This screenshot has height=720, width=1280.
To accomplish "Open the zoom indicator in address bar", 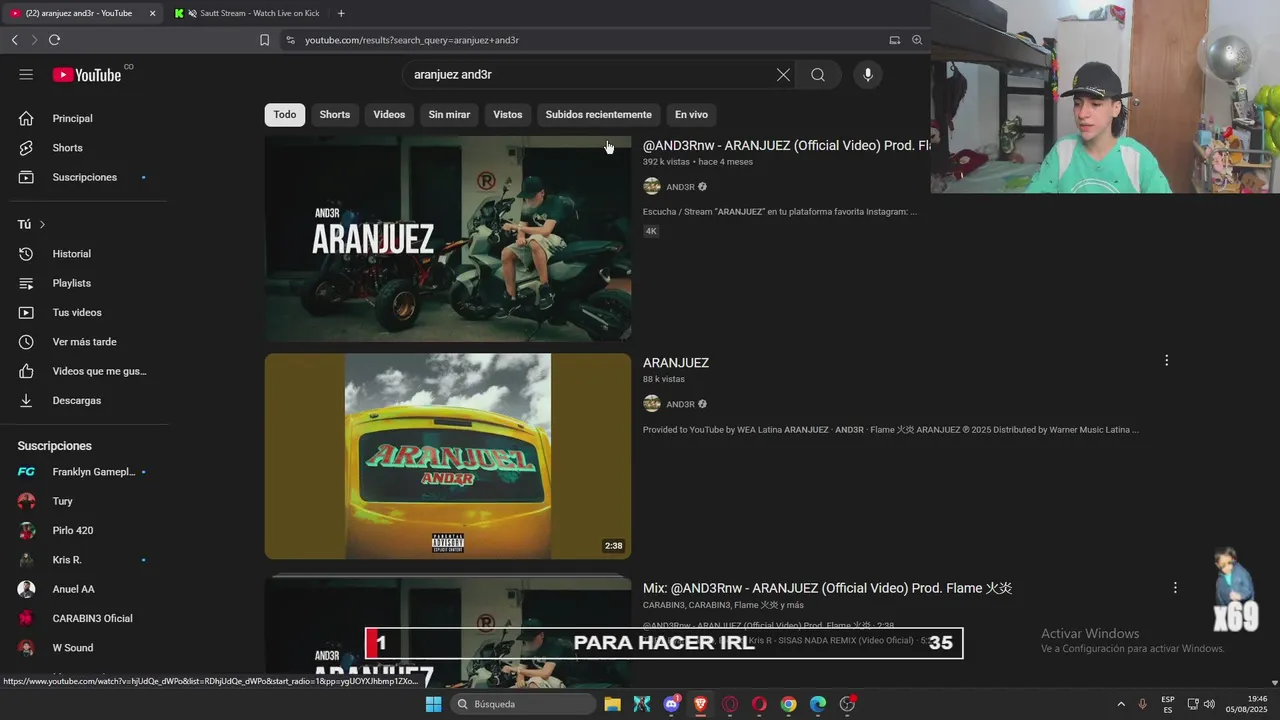I will click(x=917, y=40).
